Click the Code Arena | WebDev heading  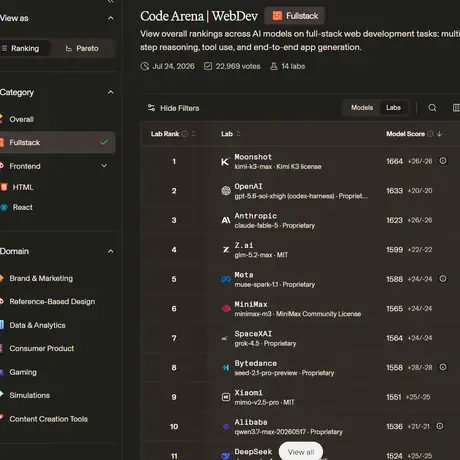click(199, 16)
